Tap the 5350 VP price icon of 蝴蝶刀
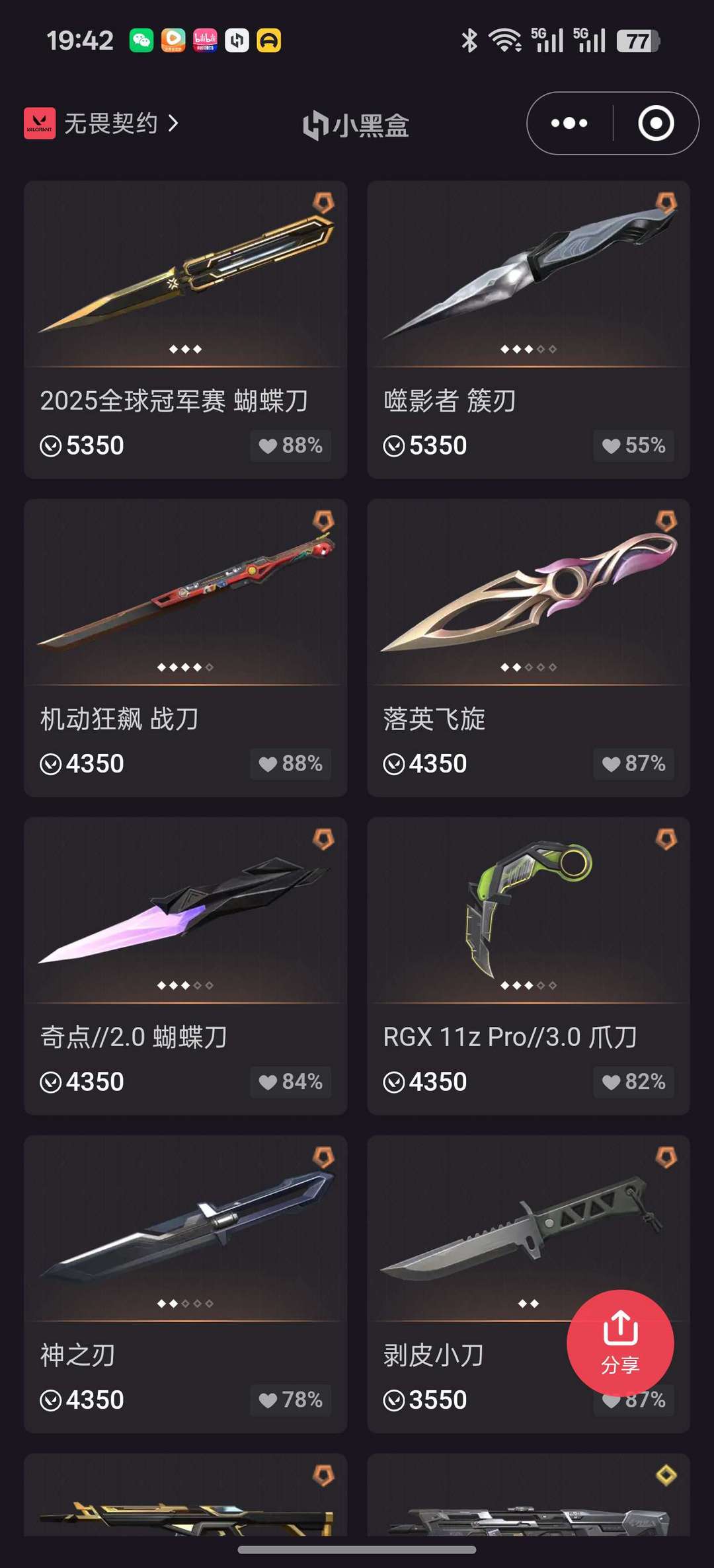This screenshot has height=1568, width=714. (x=51, y=446)
